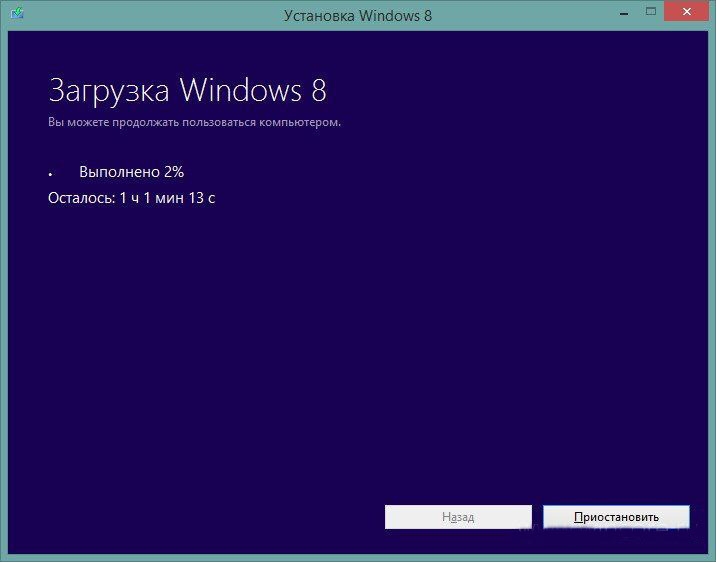Click the title text Установка Windows 8

[357, 15]
